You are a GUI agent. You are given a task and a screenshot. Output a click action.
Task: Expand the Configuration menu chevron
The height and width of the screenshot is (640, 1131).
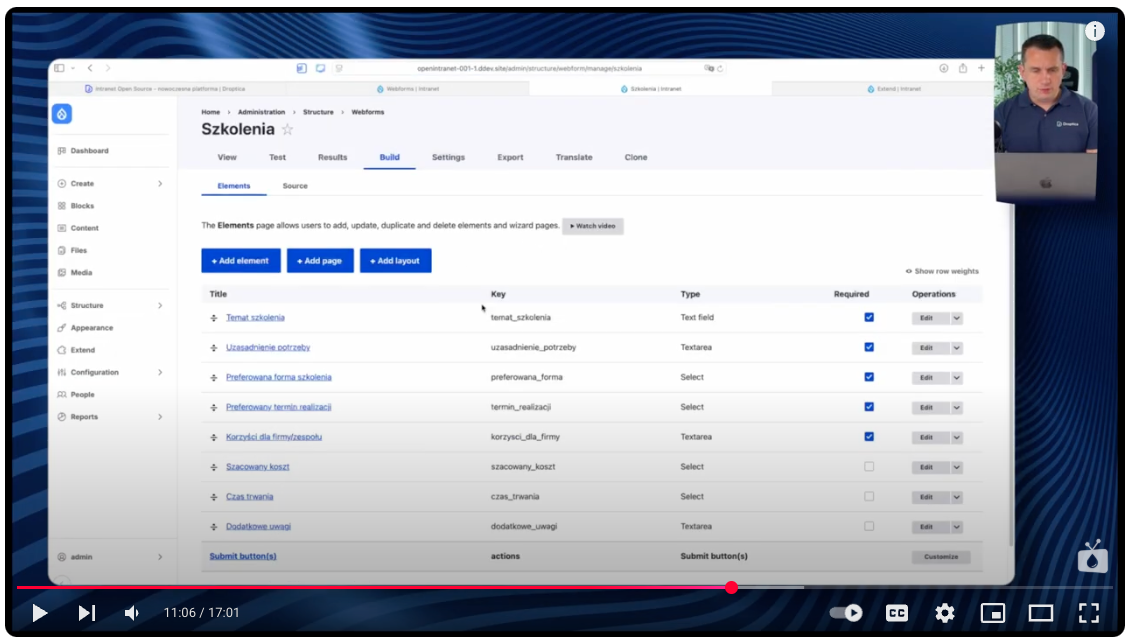pyautogui.click(x=160, y=372)
